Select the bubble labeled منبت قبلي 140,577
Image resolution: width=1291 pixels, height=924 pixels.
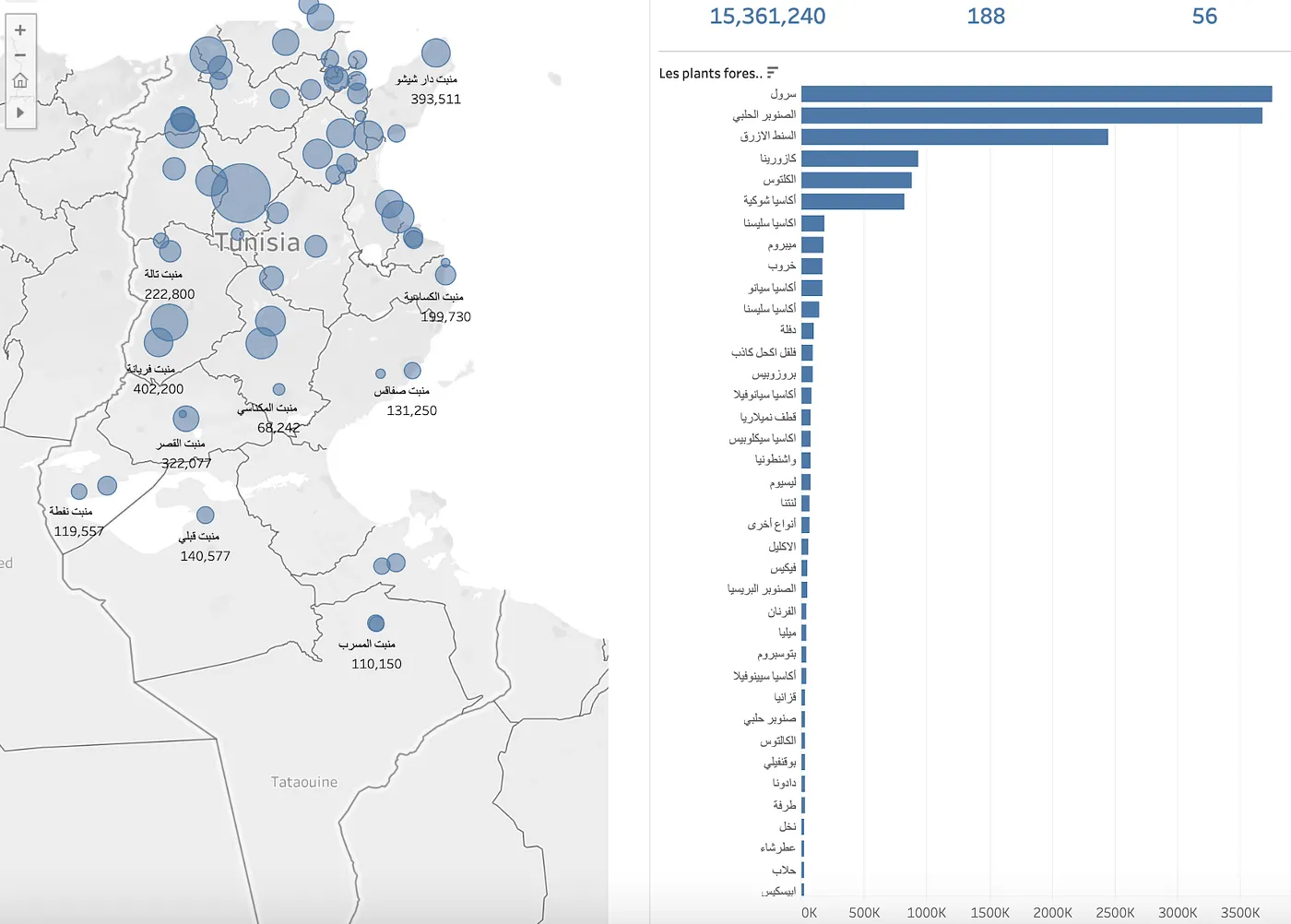point(205,515)
